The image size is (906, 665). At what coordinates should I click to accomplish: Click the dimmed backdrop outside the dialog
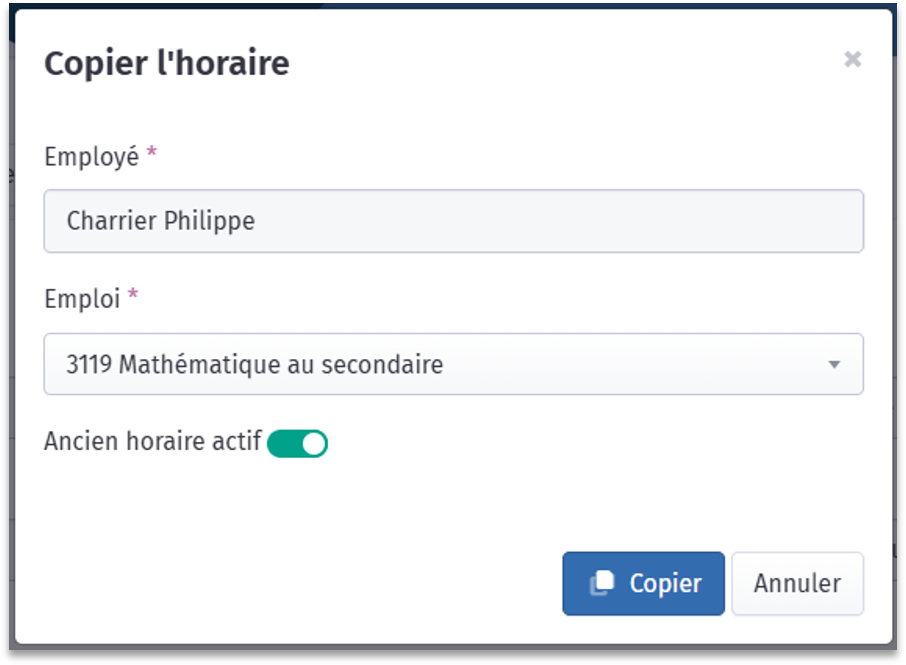pos(5,347)
